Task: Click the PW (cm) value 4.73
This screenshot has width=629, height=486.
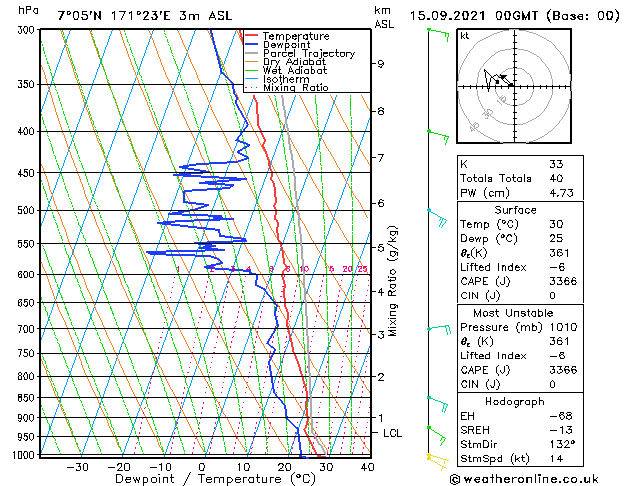Action: [561, 193]
